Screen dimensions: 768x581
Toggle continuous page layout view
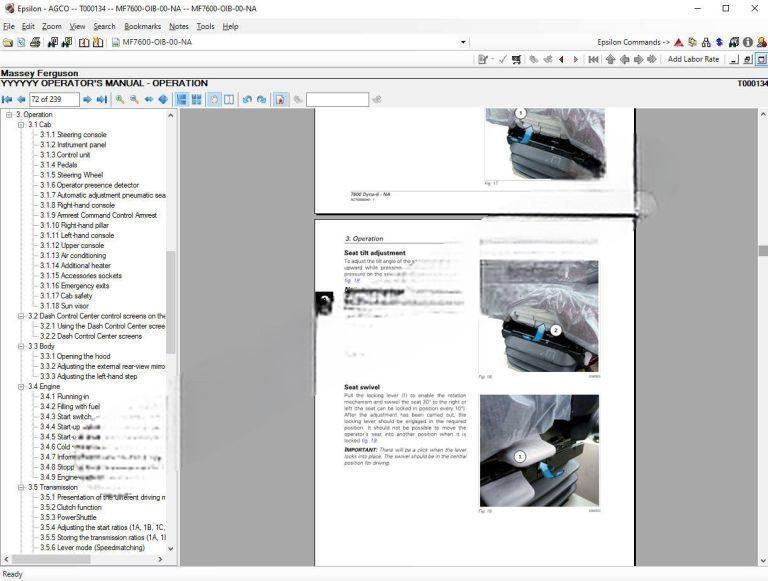pos(182,99)
